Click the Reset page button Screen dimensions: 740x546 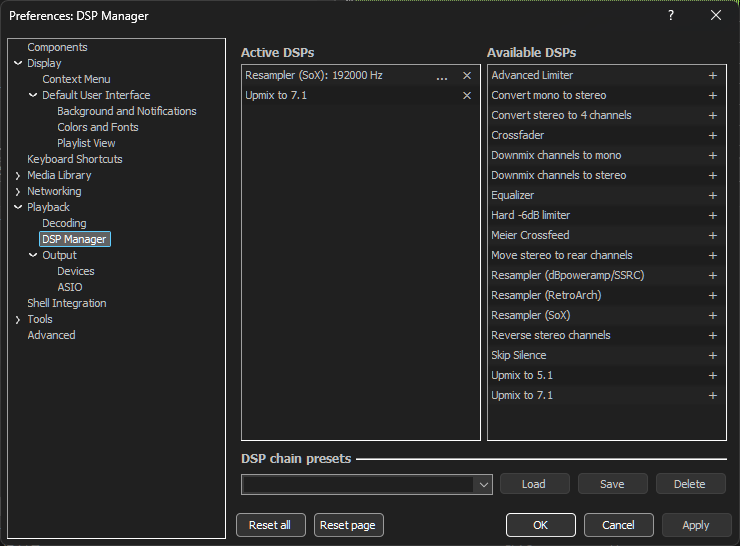coord(348,525)
